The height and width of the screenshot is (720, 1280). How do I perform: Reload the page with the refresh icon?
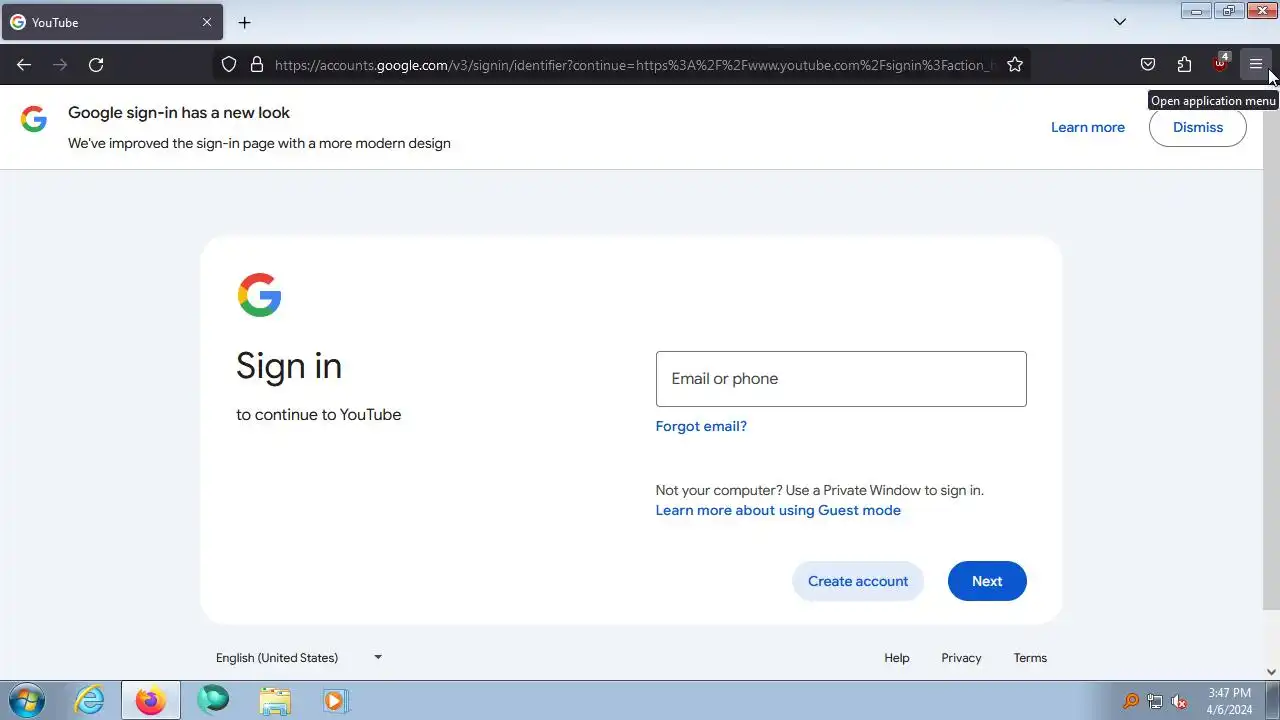pyautogui.click(x=96, y=65)
